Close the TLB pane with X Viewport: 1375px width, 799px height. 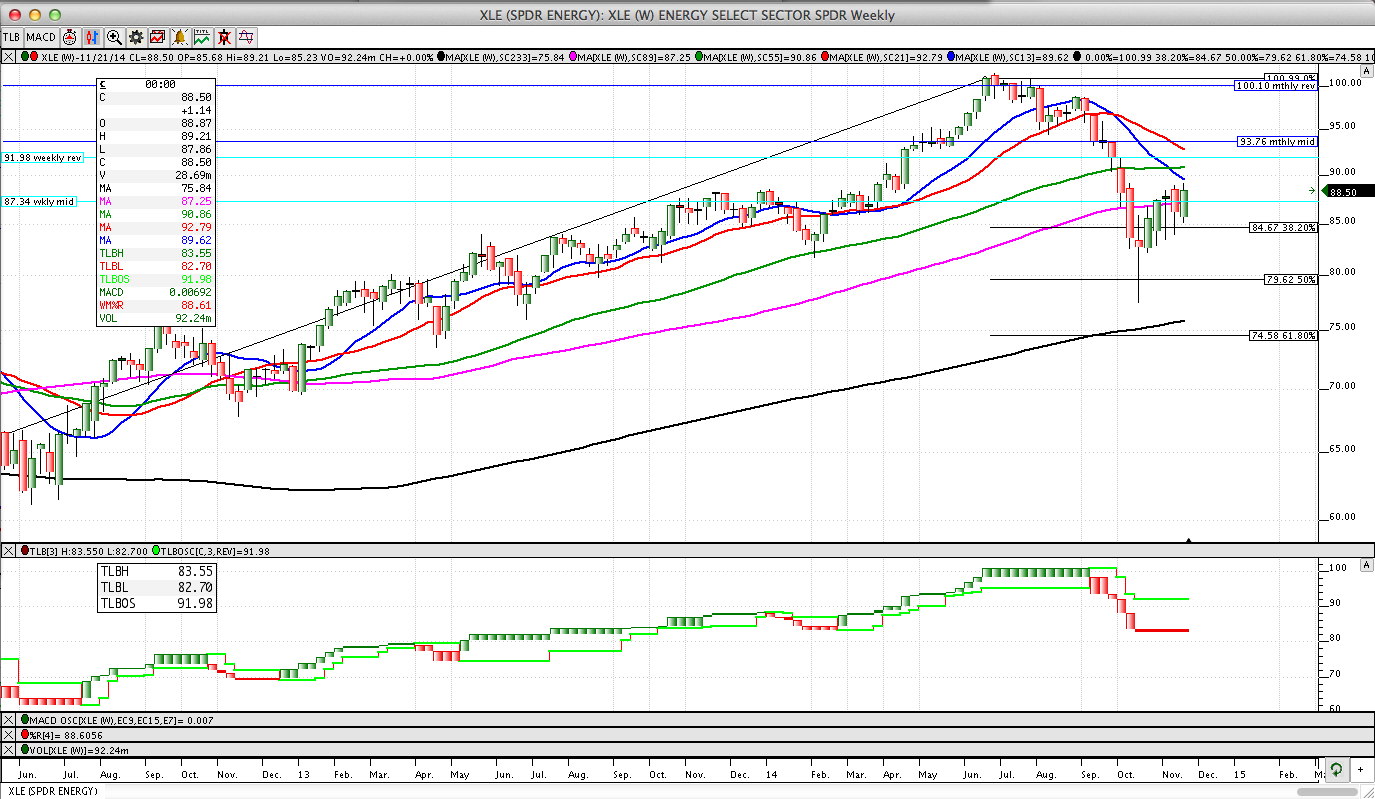(9, 551)
